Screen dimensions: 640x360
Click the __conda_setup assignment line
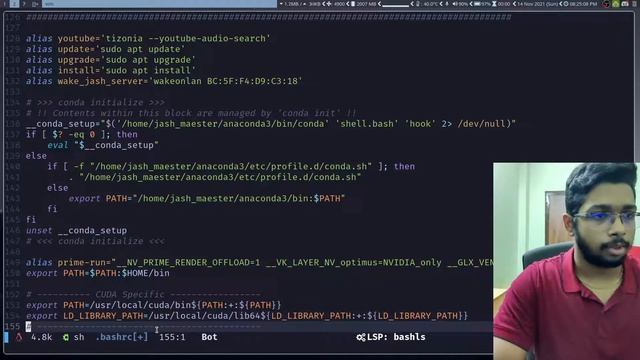pos(271,124)
